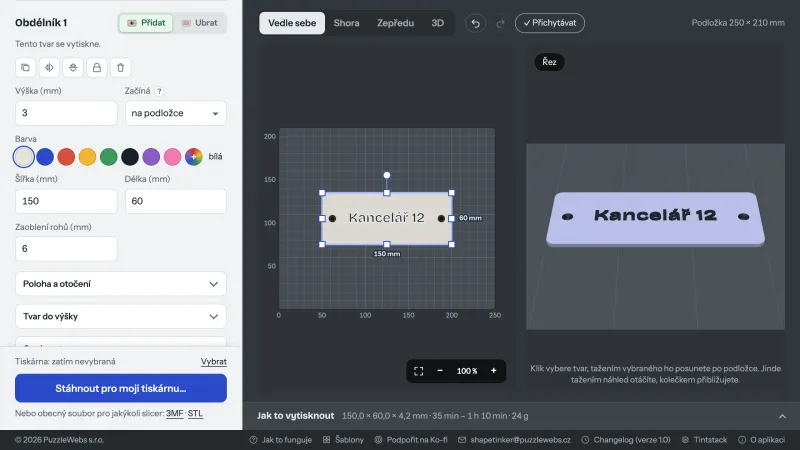Expand the Tvar do výšky section
The width and height of the screenshot is (800, 450).
point(121,316)
